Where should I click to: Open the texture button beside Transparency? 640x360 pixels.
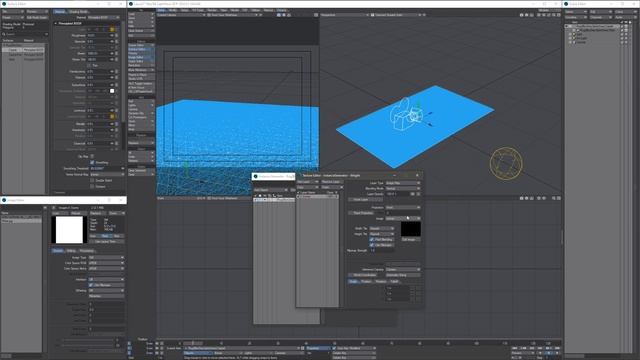pyautogui.click(x=116, y=71)
